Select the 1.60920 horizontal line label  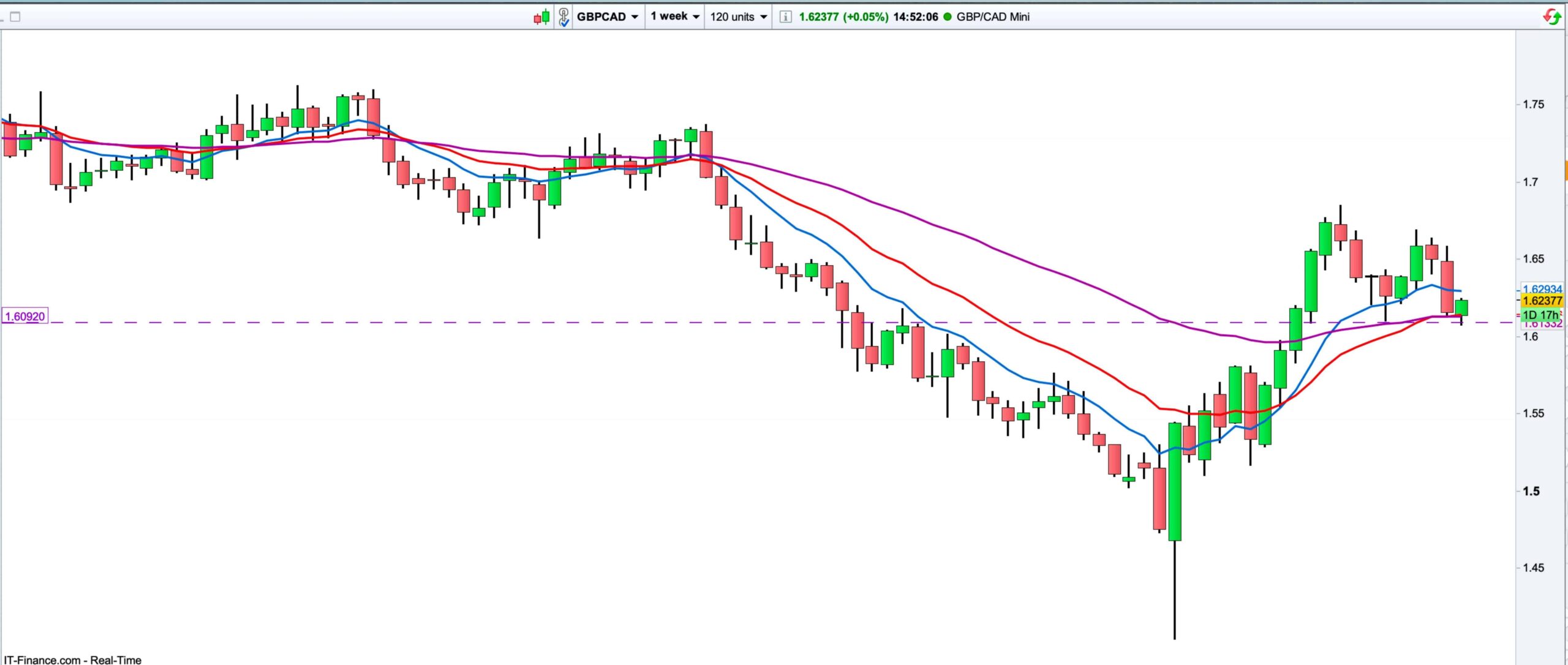click(24, 317)
